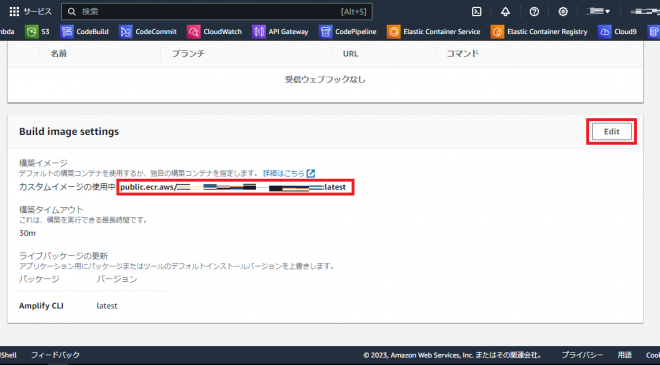Click the latest version value for Amplify CLI
This screenshot has height=365, width=660.
click(x=107, y=306)
